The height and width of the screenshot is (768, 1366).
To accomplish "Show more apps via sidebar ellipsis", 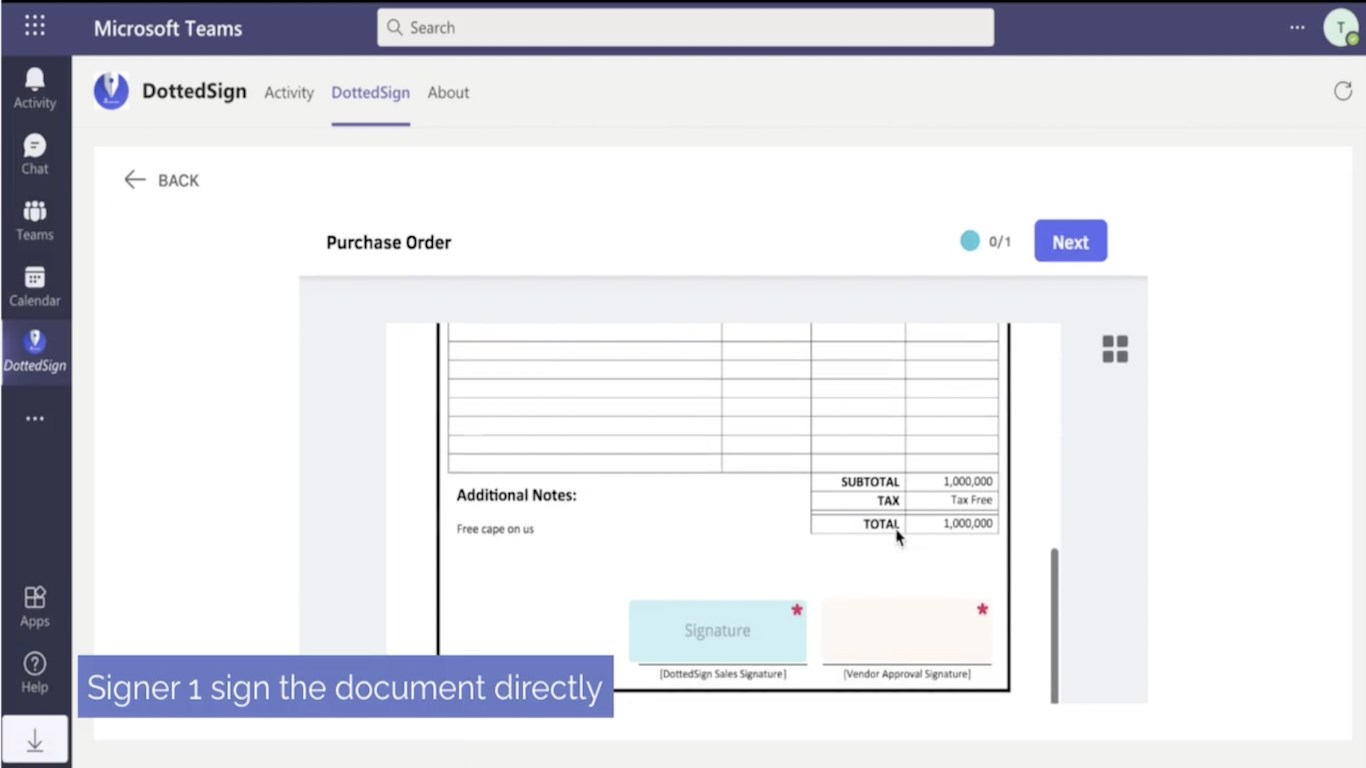I will (35, 419).
